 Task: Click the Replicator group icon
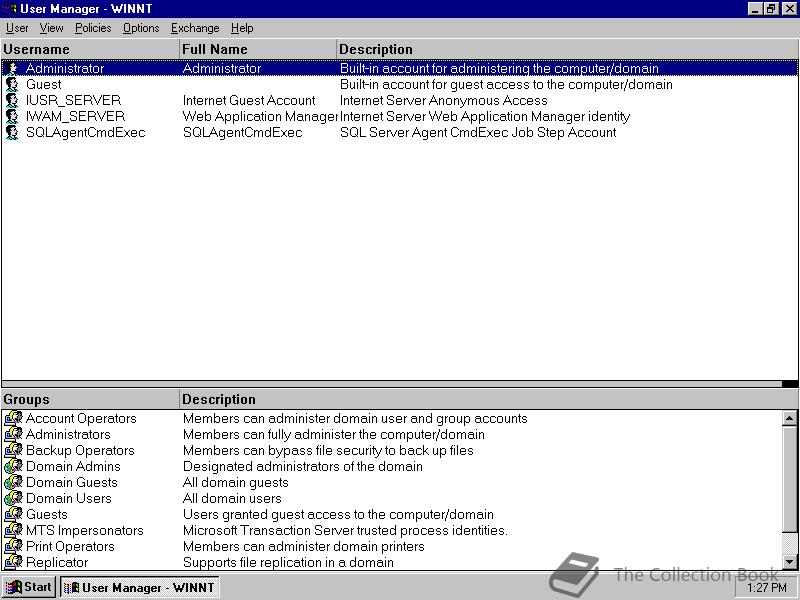(13, 562)
